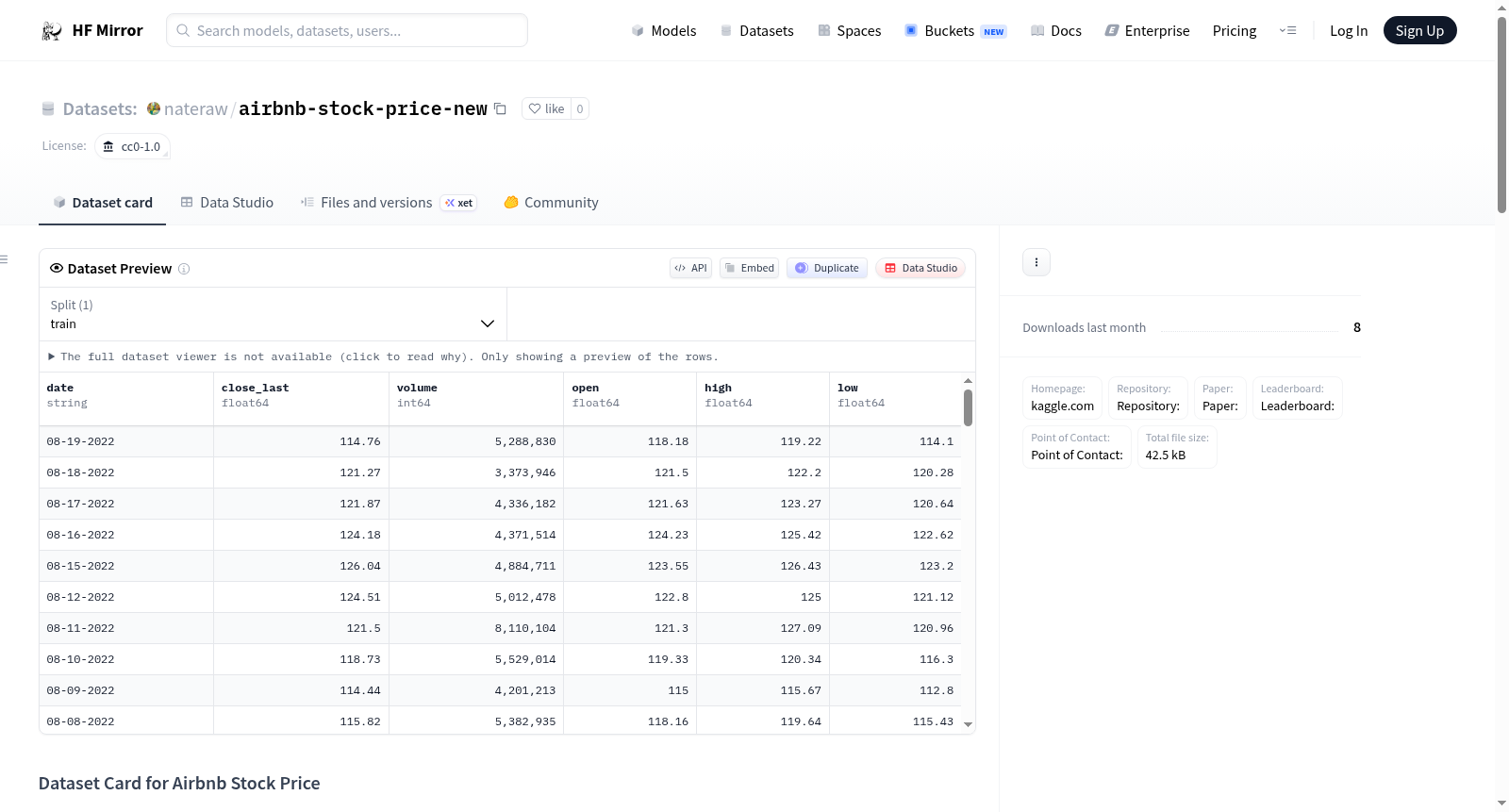This screenshot has height=812, width=1509.
Task: Click the Sign Up button
Action: (x=1419, y=31)
